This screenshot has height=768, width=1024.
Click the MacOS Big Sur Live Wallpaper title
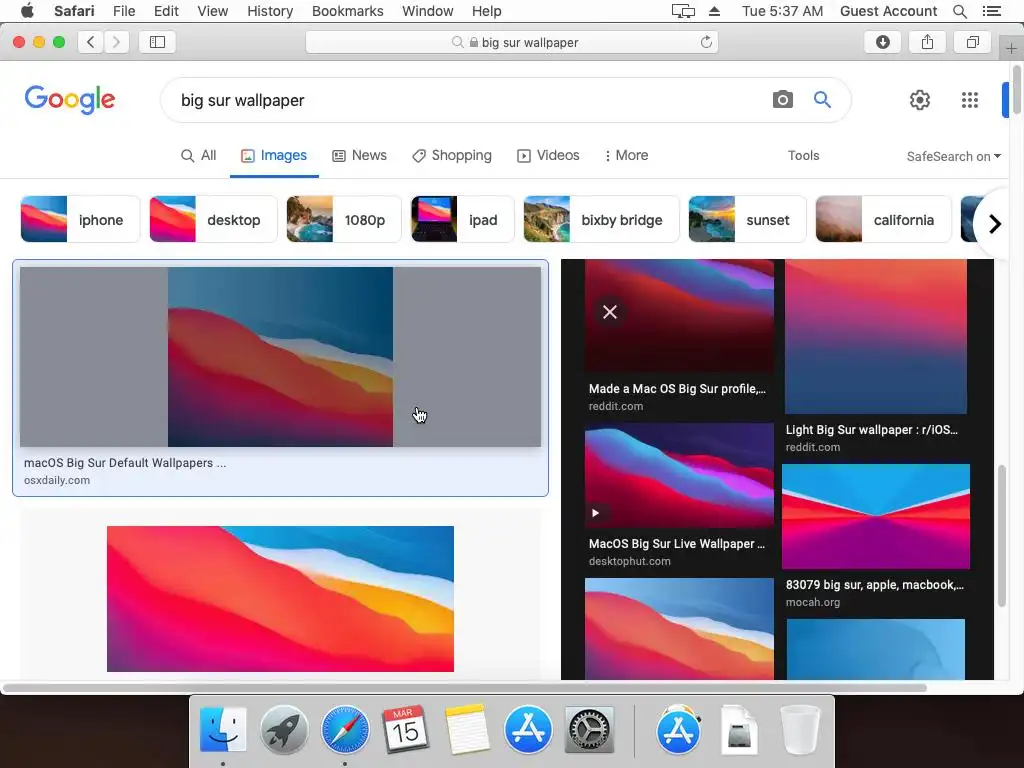[x=677, y=543]
